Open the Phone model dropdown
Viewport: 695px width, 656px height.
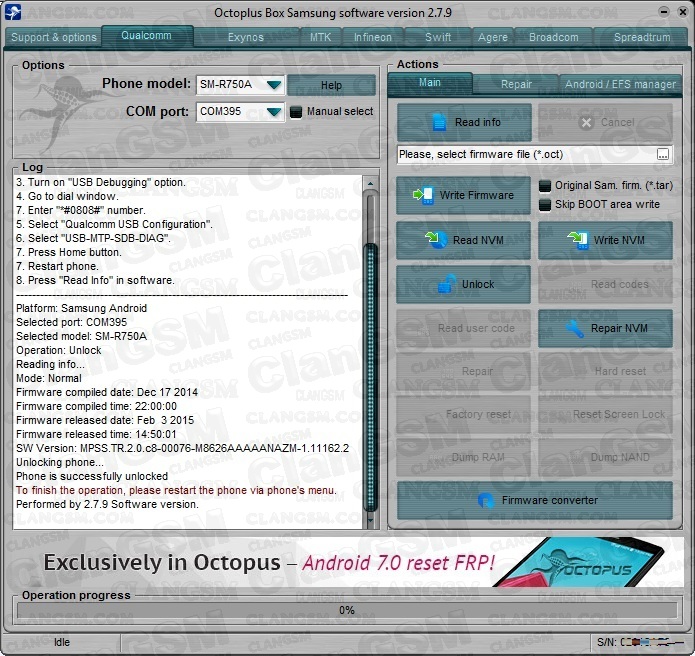tap(274, 84)
